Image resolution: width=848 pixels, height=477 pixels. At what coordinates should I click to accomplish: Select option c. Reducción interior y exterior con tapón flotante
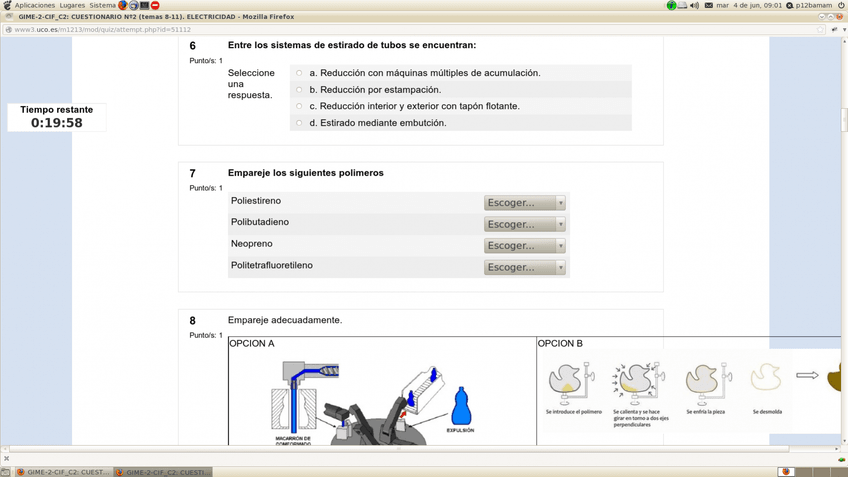coord(299,106)
